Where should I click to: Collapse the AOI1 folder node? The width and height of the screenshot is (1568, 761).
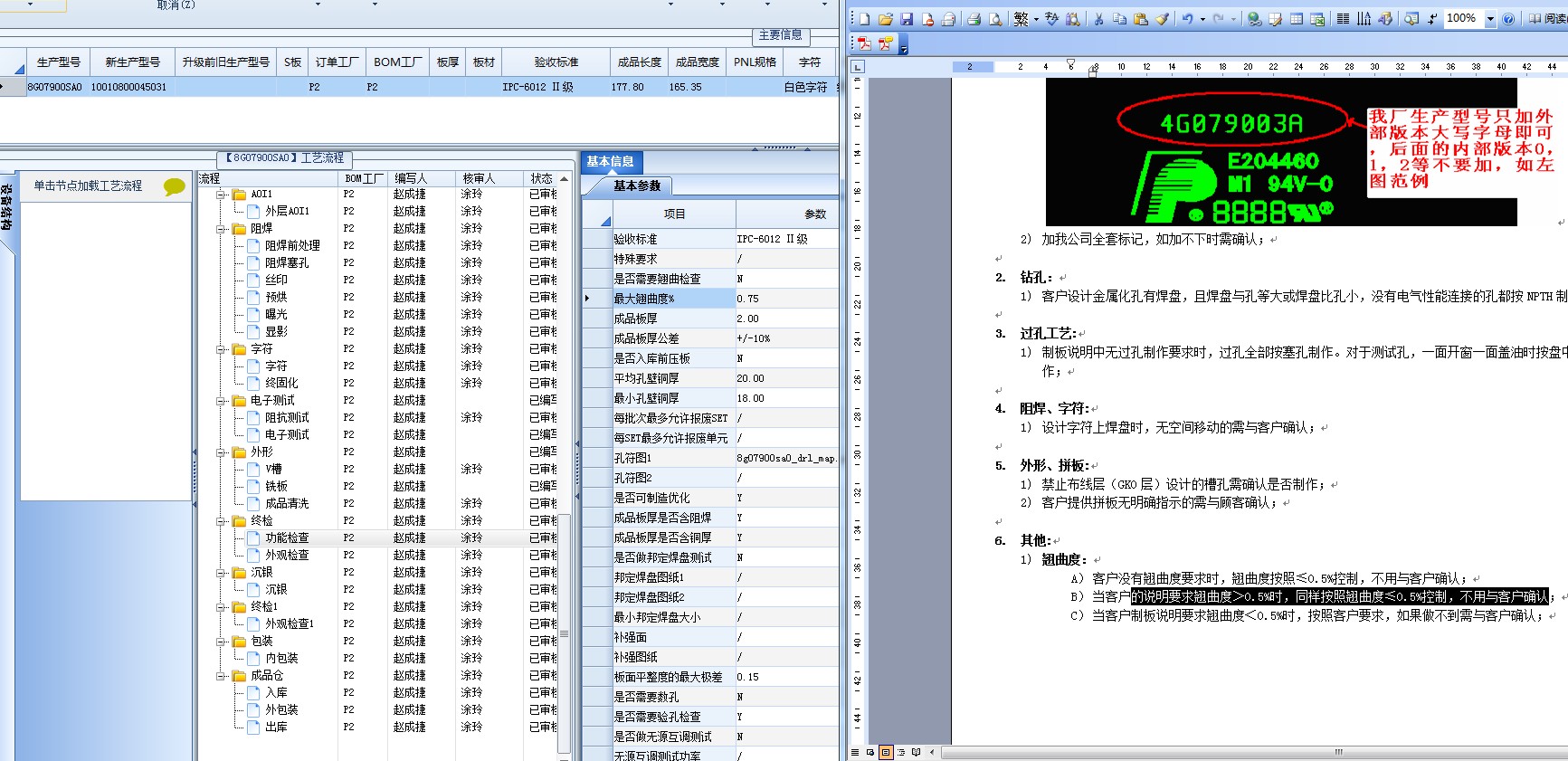[x=222, y=195]
